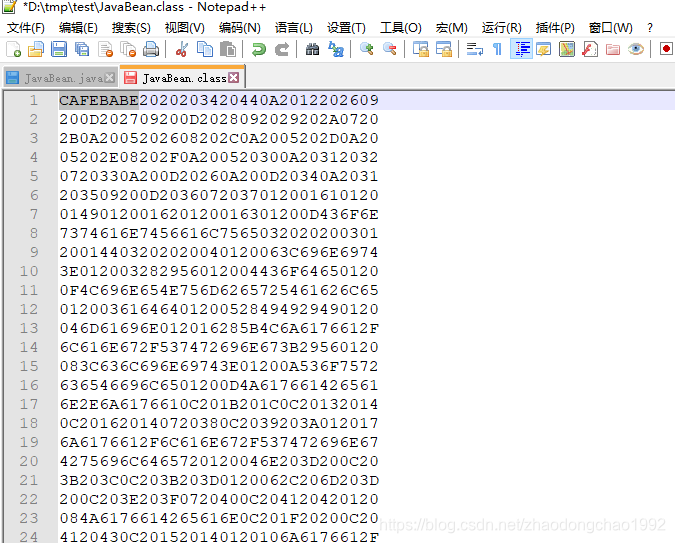Click the synchronize vertical scrolling icon
Screen dimensions: 675x543
[421, 49]
